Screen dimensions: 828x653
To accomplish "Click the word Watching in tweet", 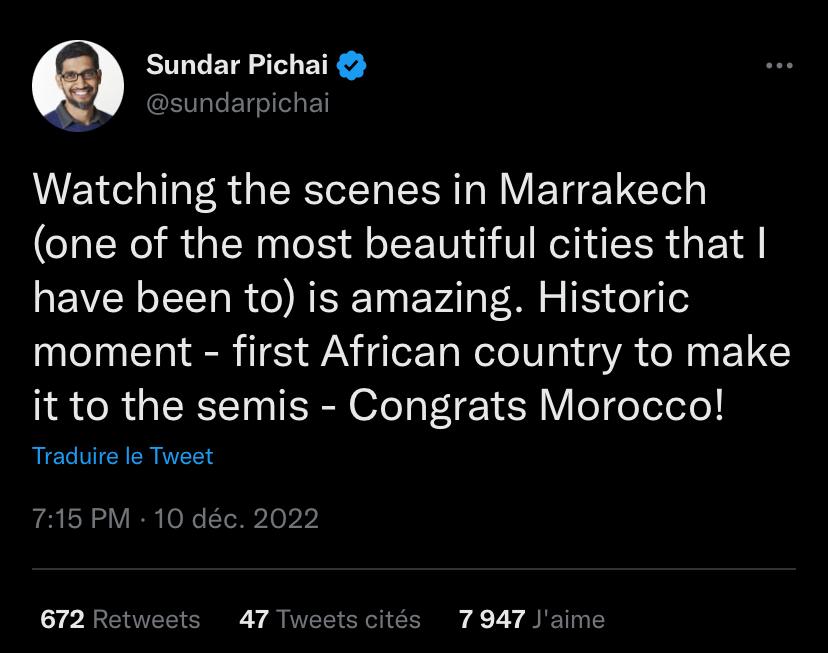I will pyautogui.click(x=124, y=189).
